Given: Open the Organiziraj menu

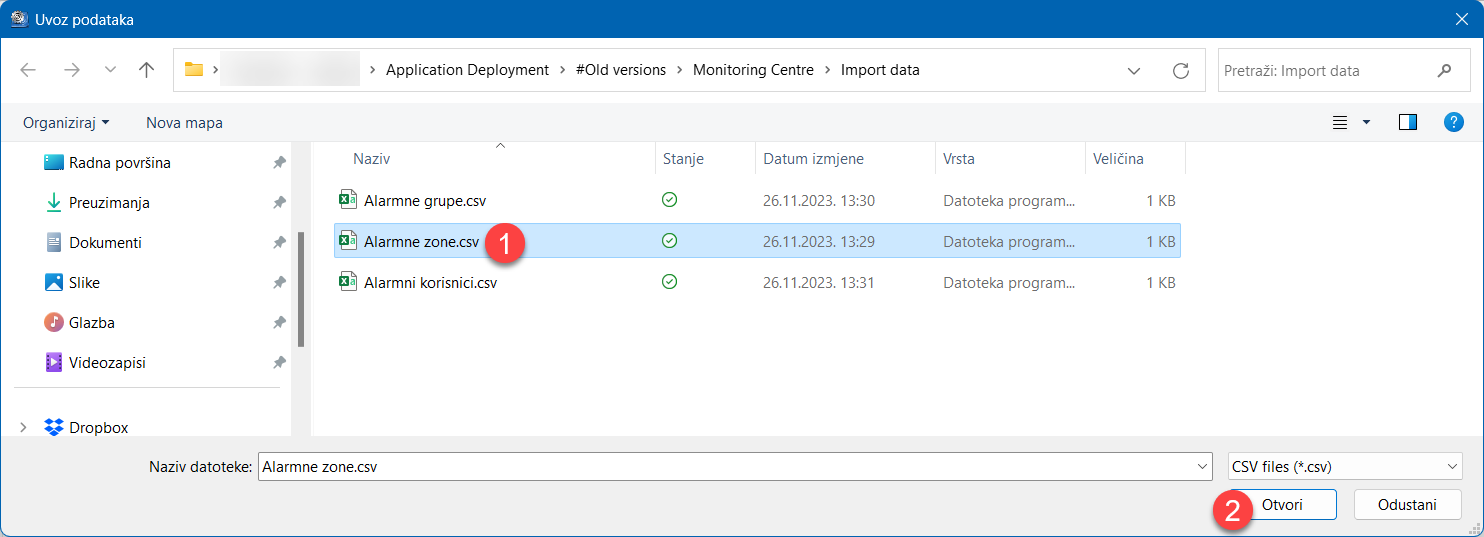Looking at the screenshot, I should click(x=66, y=123).
